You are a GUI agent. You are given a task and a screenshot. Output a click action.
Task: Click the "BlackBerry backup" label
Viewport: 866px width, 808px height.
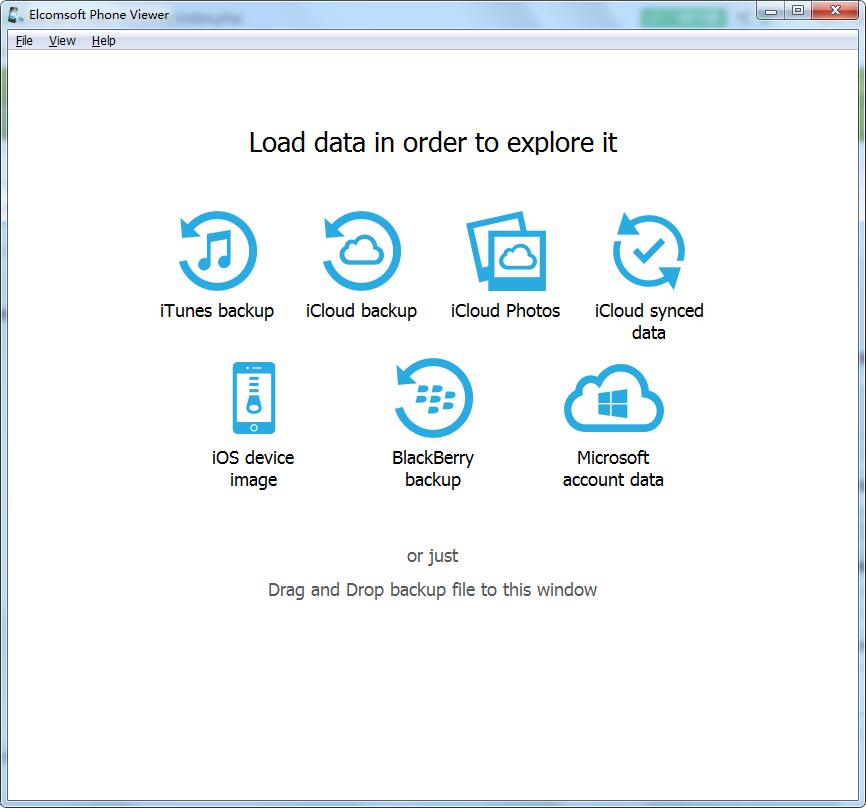click(433, 468)
